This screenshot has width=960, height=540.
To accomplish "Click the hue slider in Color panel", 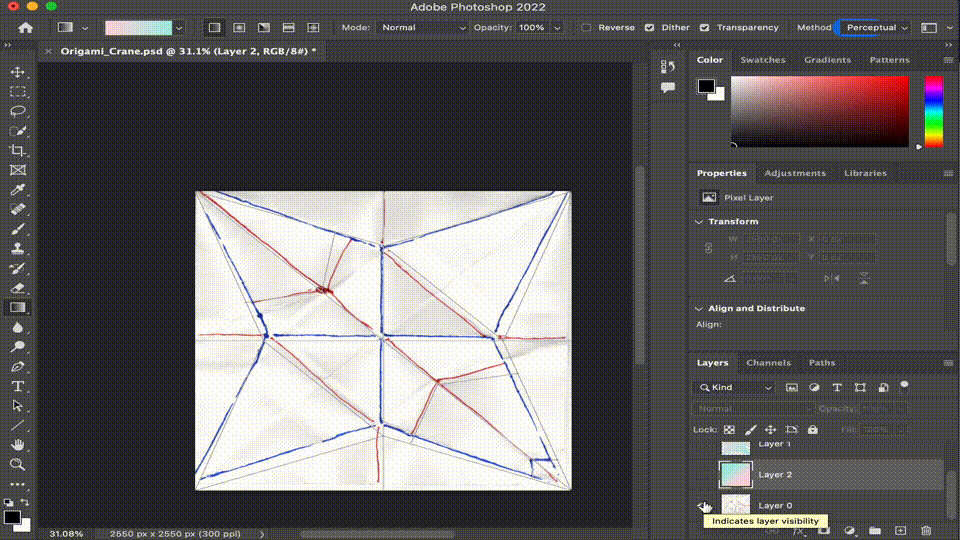I will pos(934,111).
